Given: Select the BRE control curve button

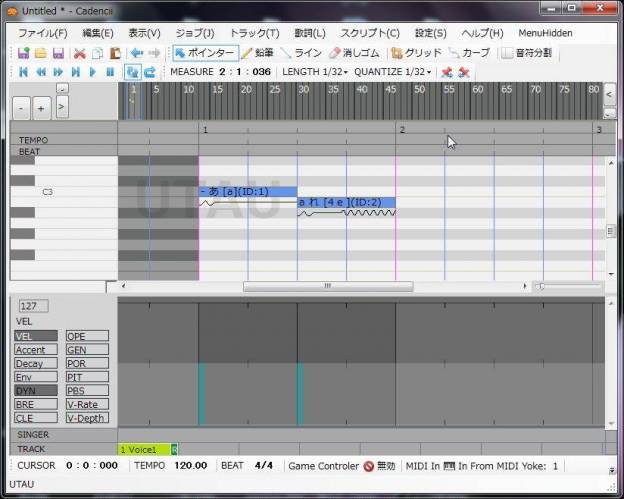Looking at the screenshot, I should [36, 404].
